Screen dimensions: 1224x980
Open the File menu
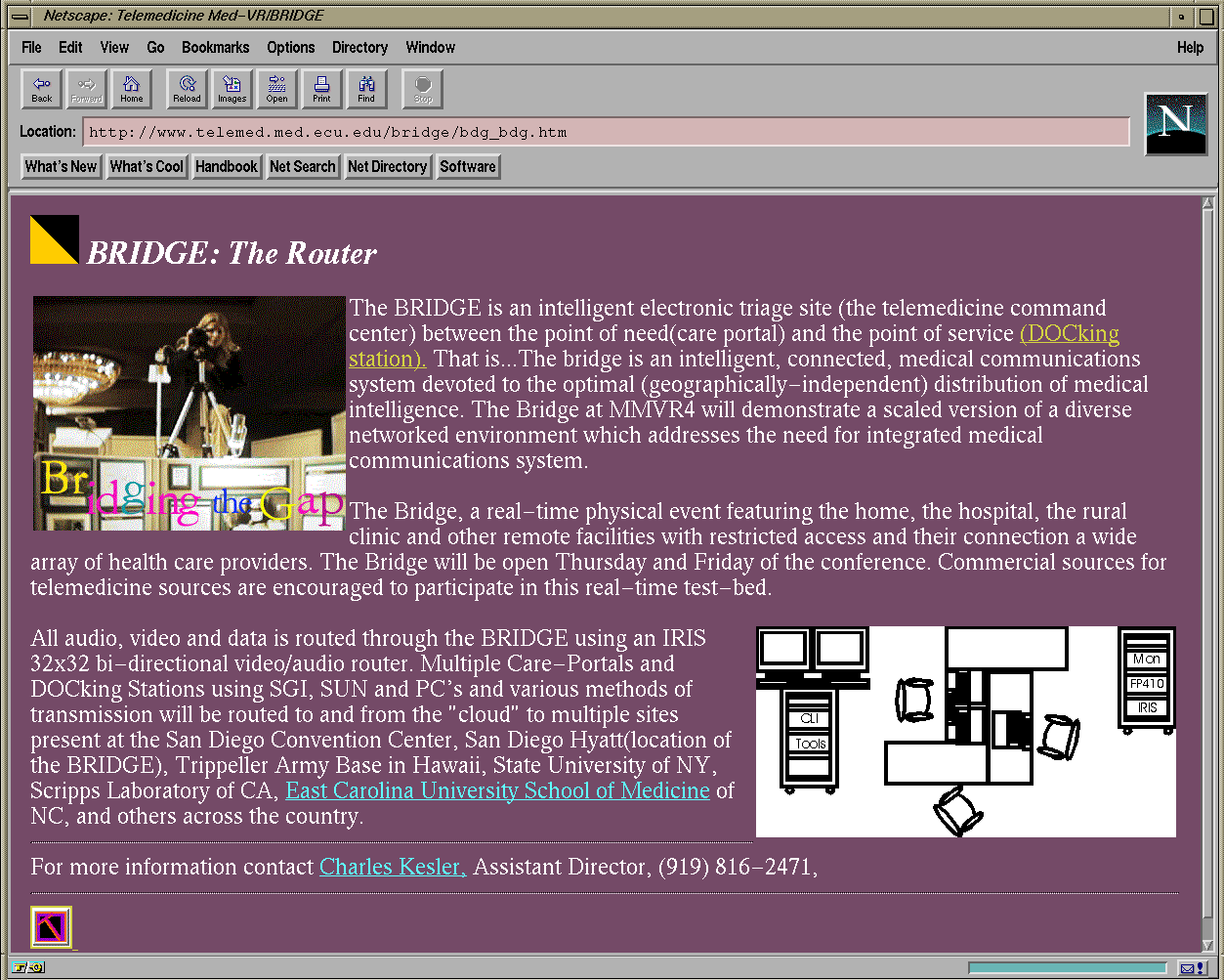coord(31,47)
